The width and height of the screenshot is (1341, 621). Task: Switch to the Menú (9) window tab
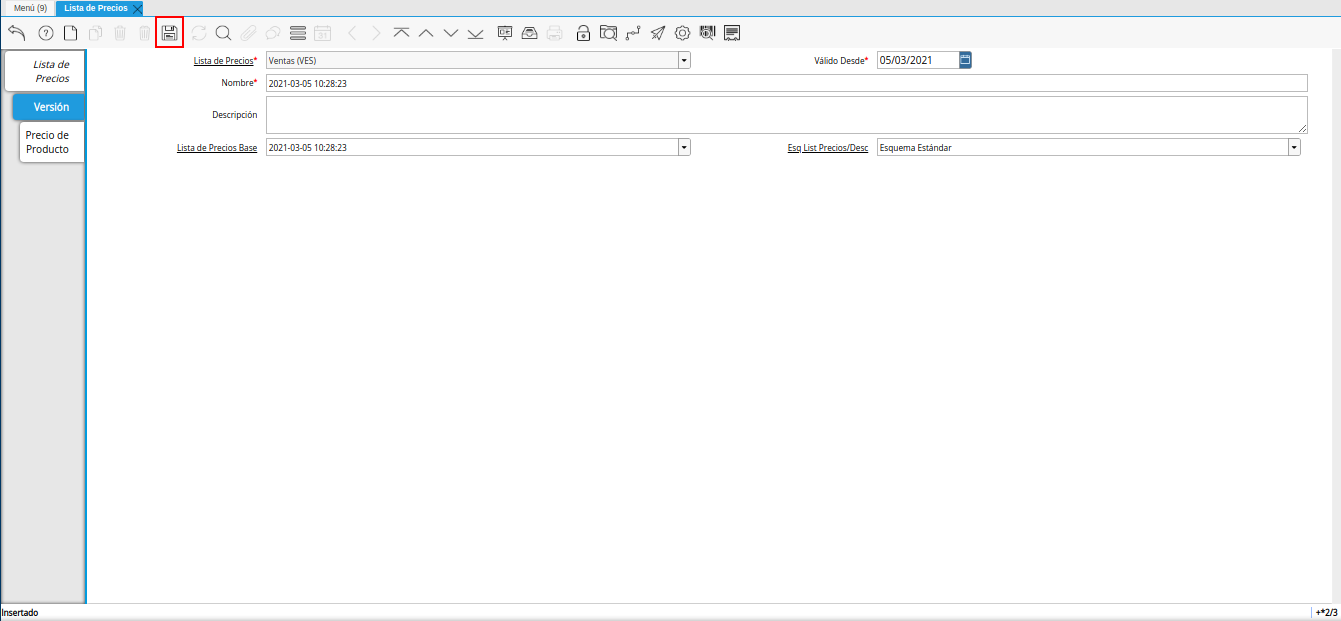coord(30,8)
